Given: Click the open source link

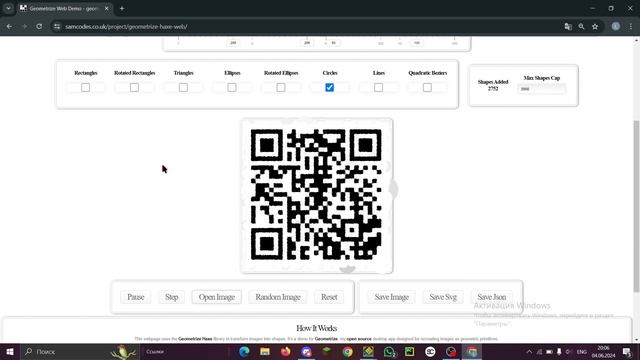Looking at the screenshot, I should coord(359,339).
